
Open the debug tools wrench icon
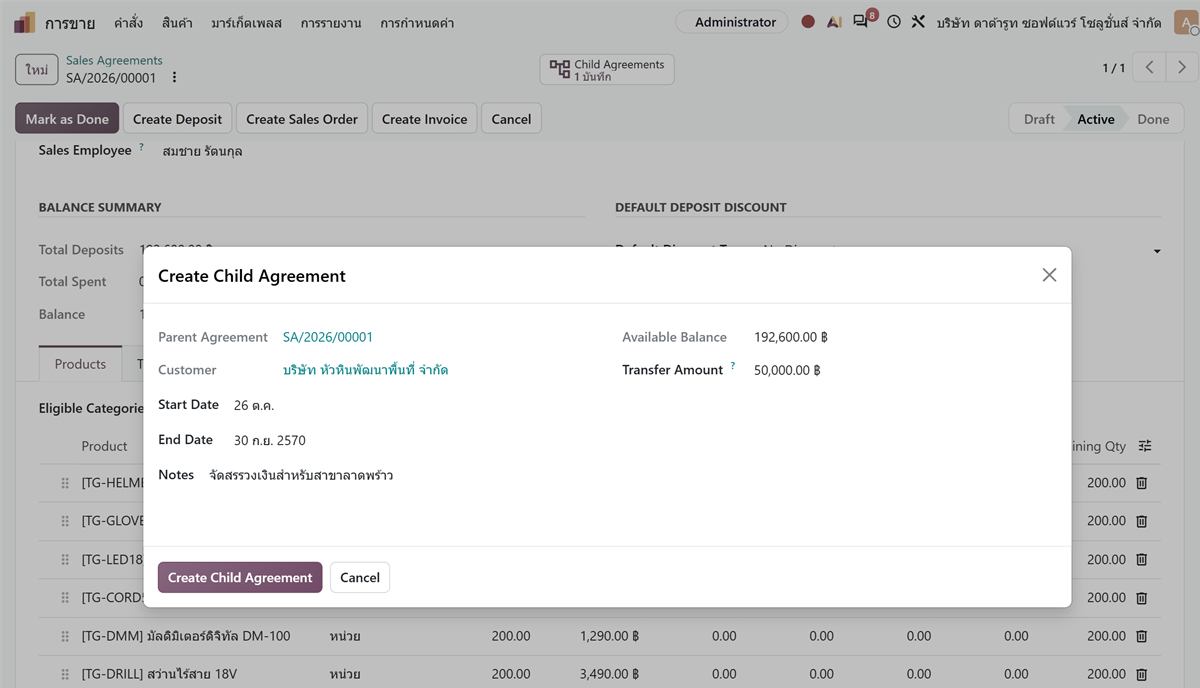click(x=918, y=22)
